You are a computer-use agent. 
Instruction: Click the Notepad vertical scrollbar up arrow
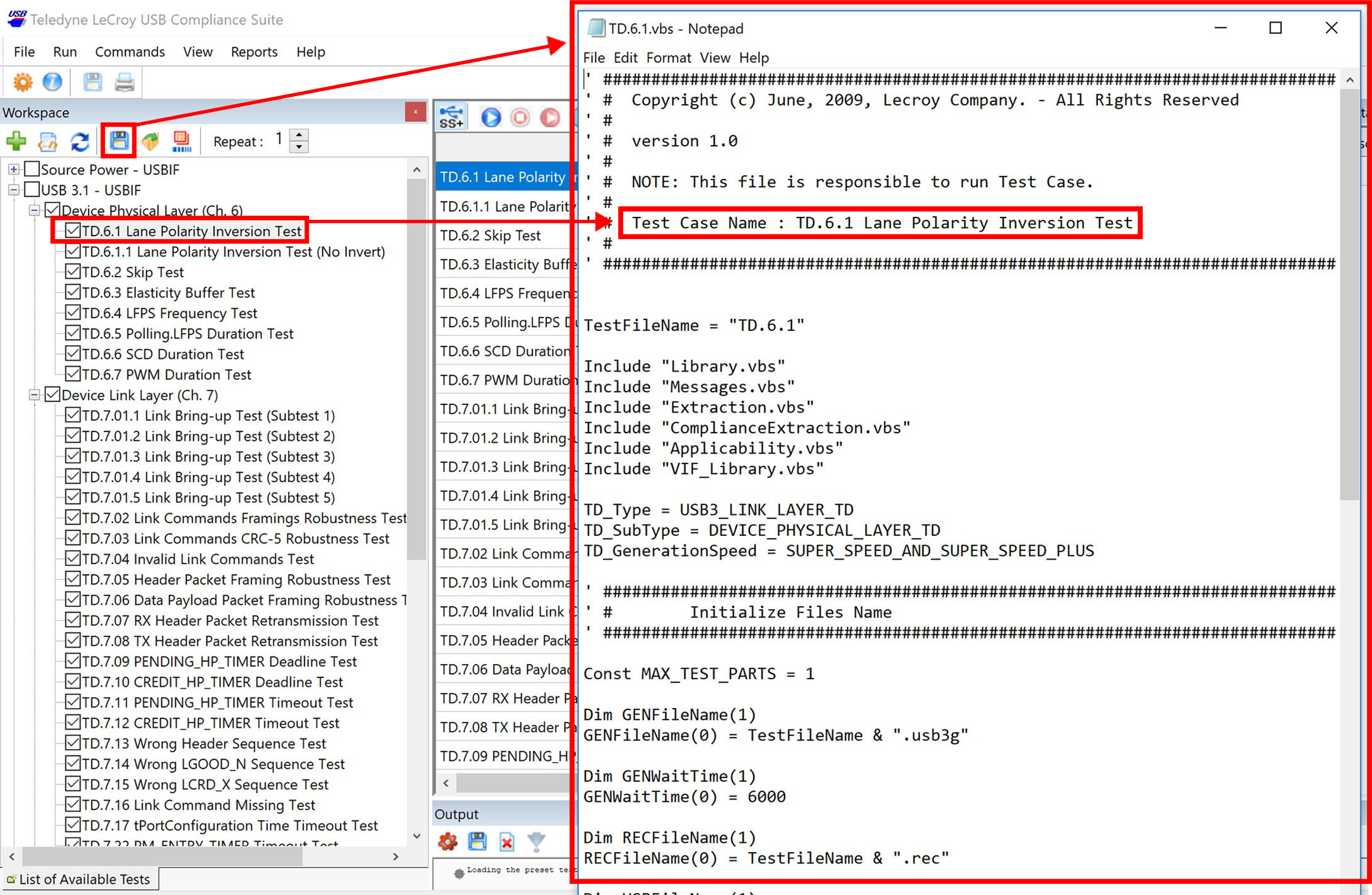coord(1350,80)
